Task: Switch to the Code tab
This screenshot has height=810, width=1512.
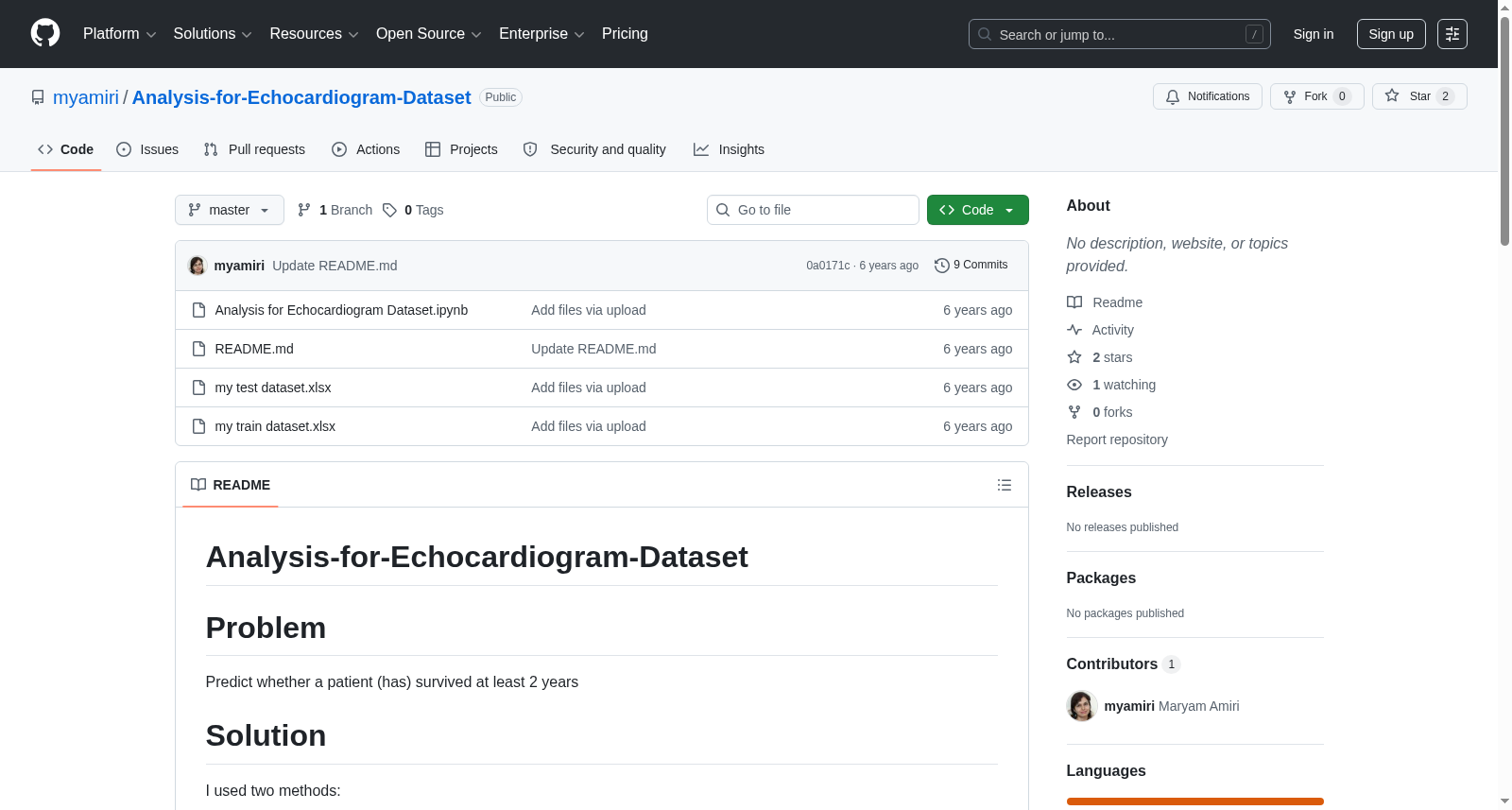Action: click(x=66, y=149)
